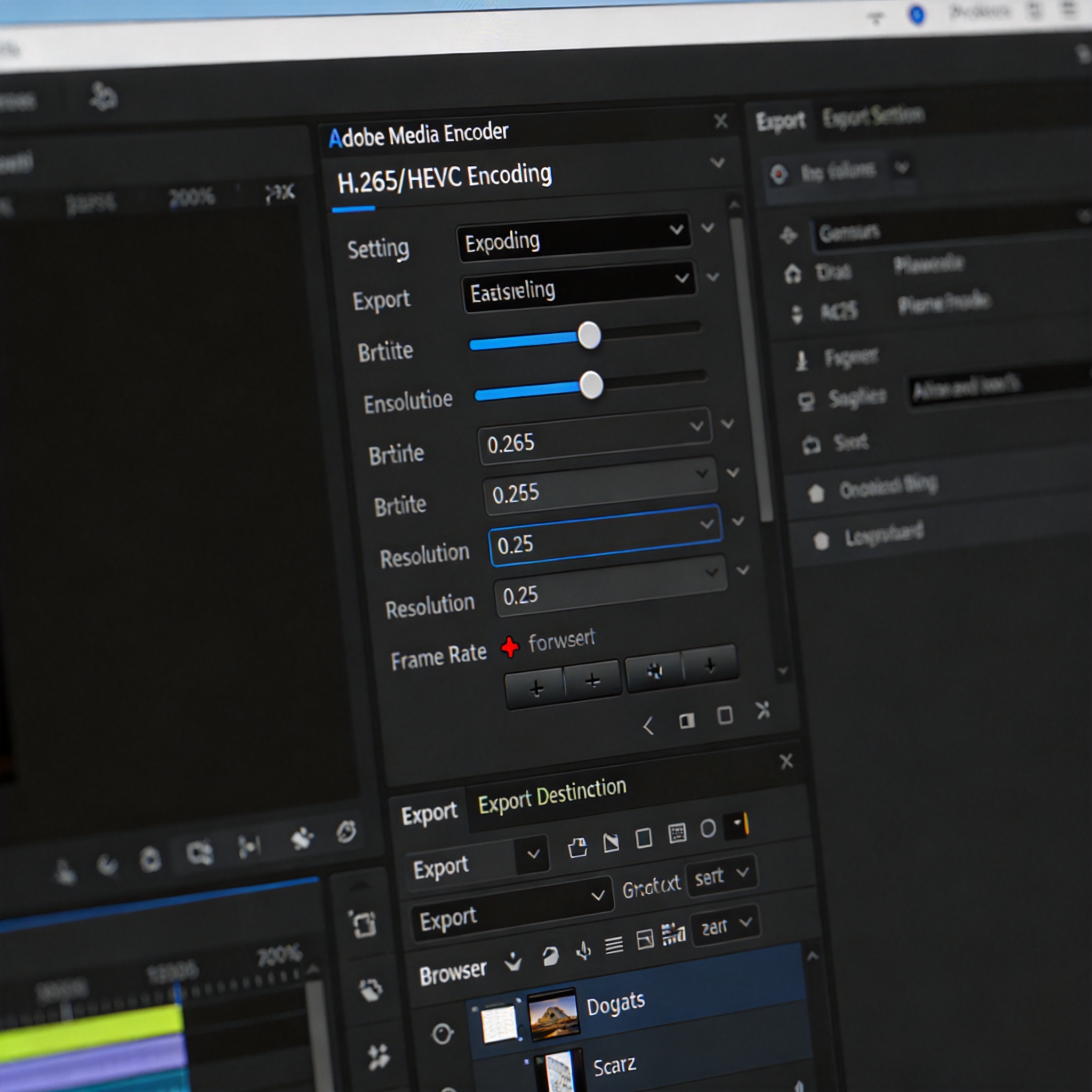Screen dimensions: 1092x1092
Task: Click the bar chart icon in the Browser toolbar
Action: (x=673, y=935)
